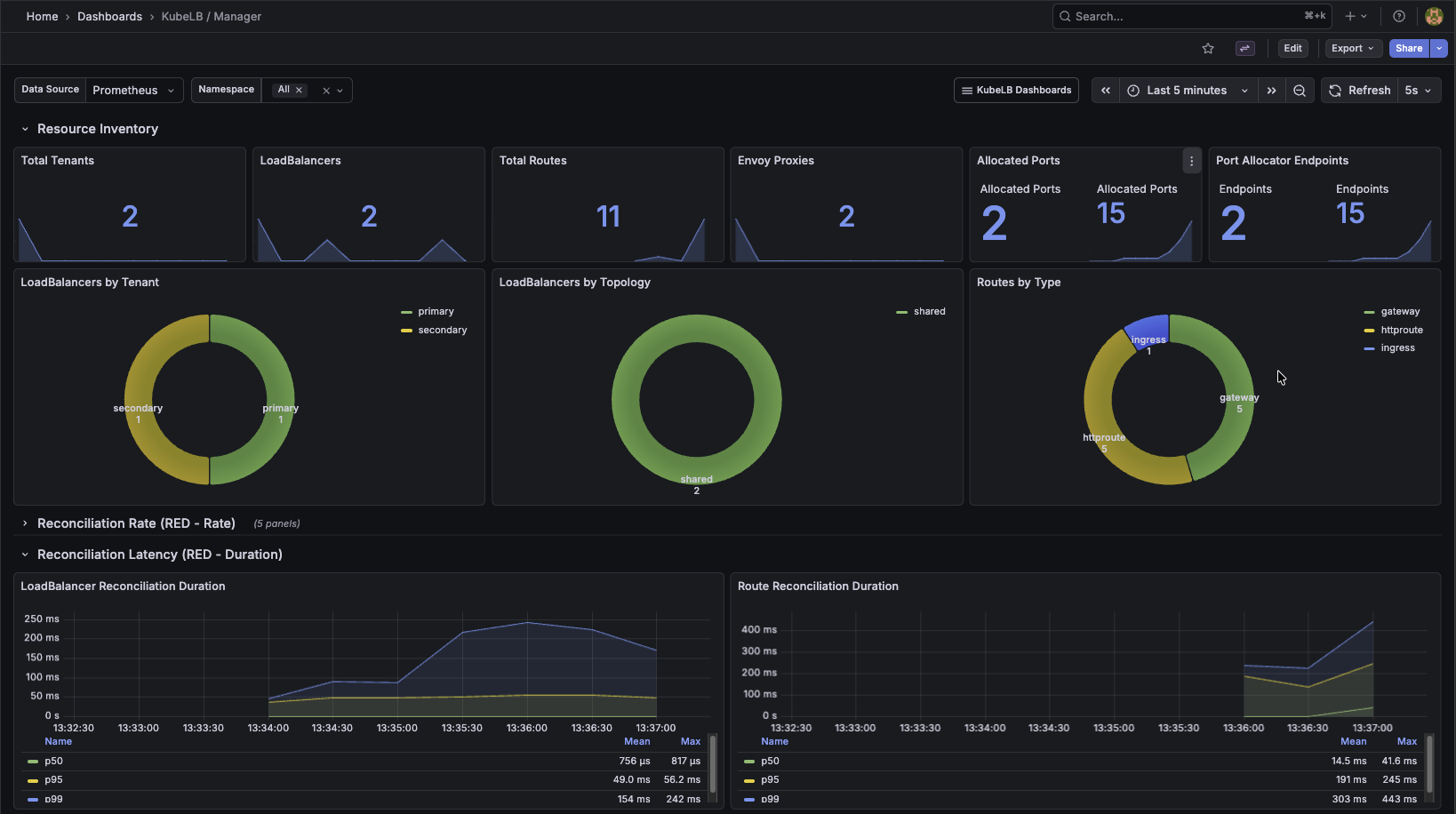Click the Edit button

pyautogui.click(x=1292, y=48)
